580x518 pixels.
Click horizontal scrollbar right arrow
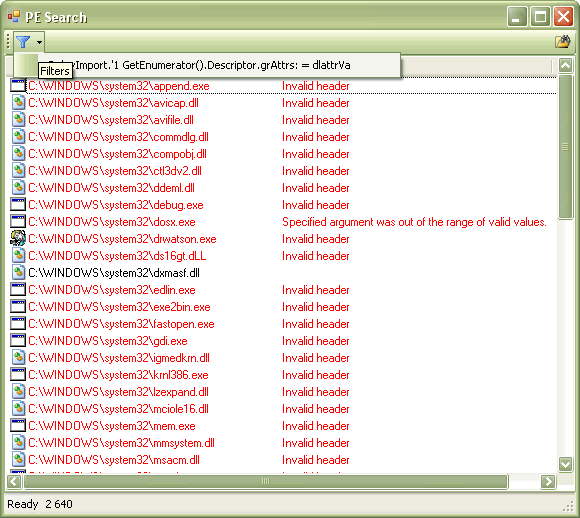(548, 481)
